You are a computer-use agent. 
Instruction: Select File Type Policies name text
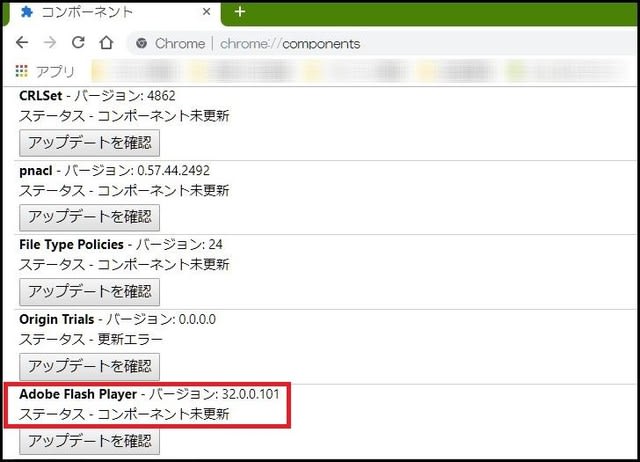point(71,245)
